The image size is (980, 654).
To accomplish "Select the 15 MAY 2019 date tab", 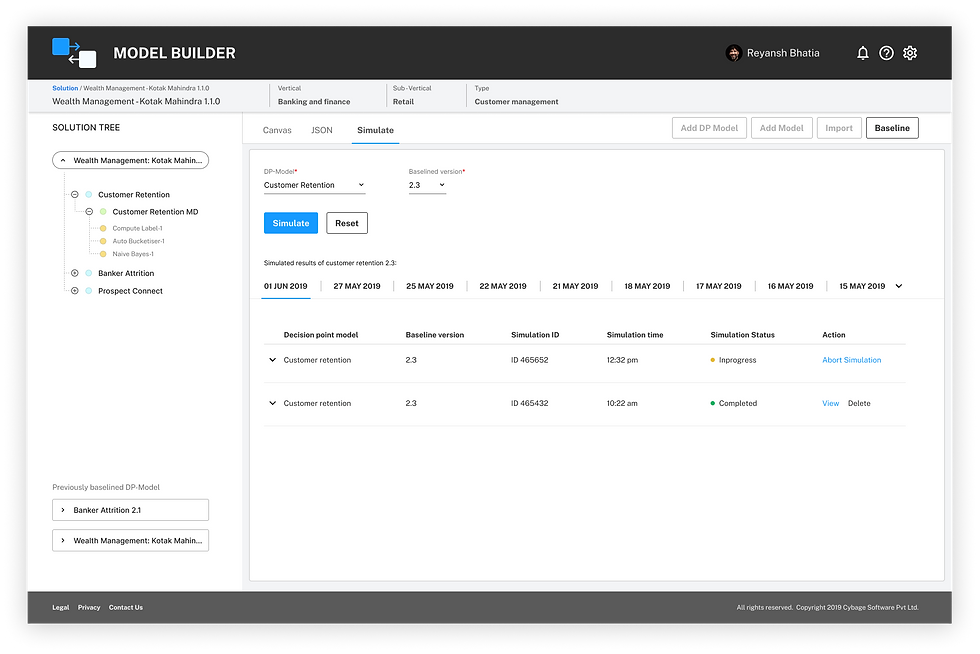I will [862, 286].
